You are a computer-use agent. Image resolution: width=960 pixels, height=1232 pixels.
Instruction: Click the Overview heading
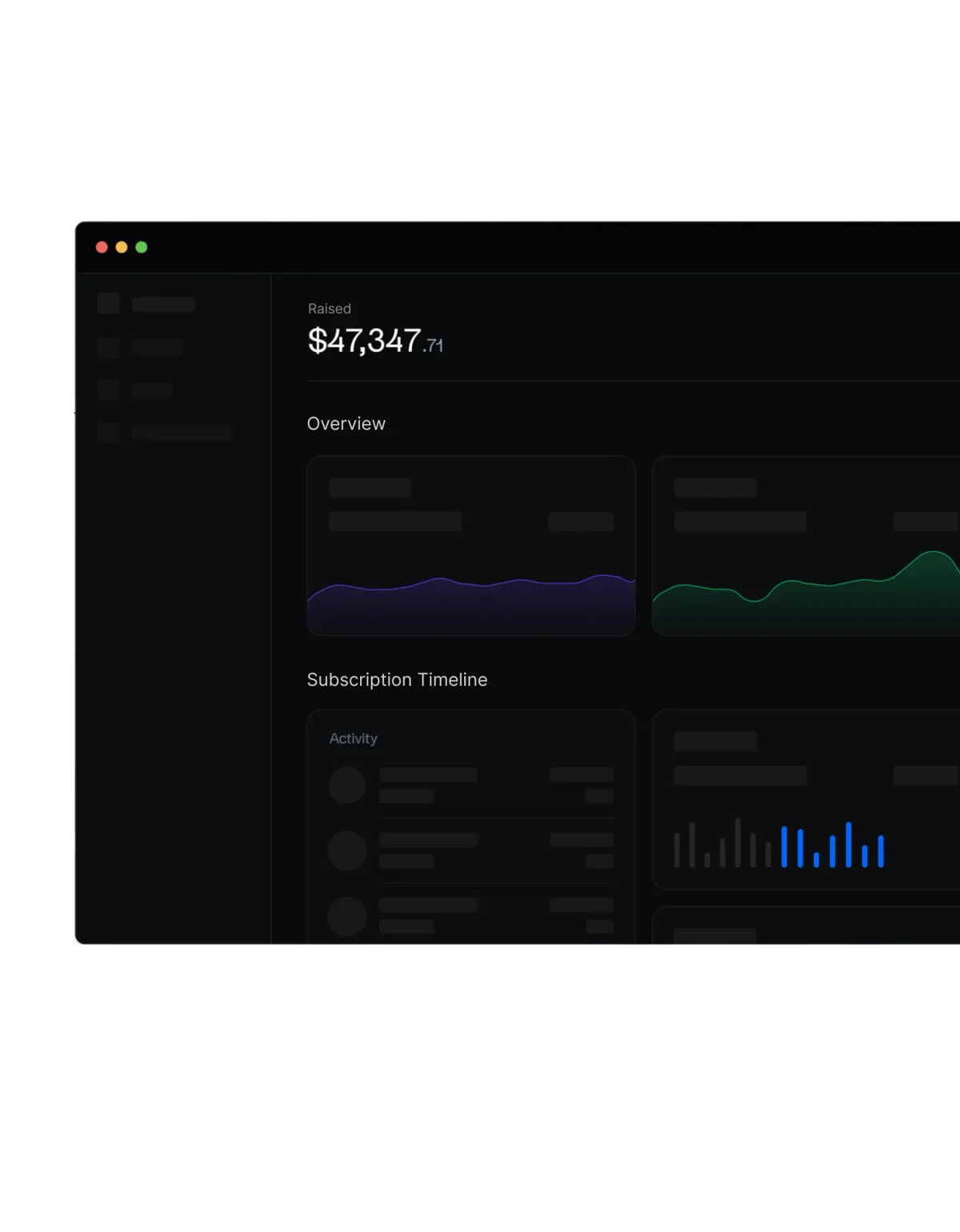pyautogui.click(x=346, y=424)
